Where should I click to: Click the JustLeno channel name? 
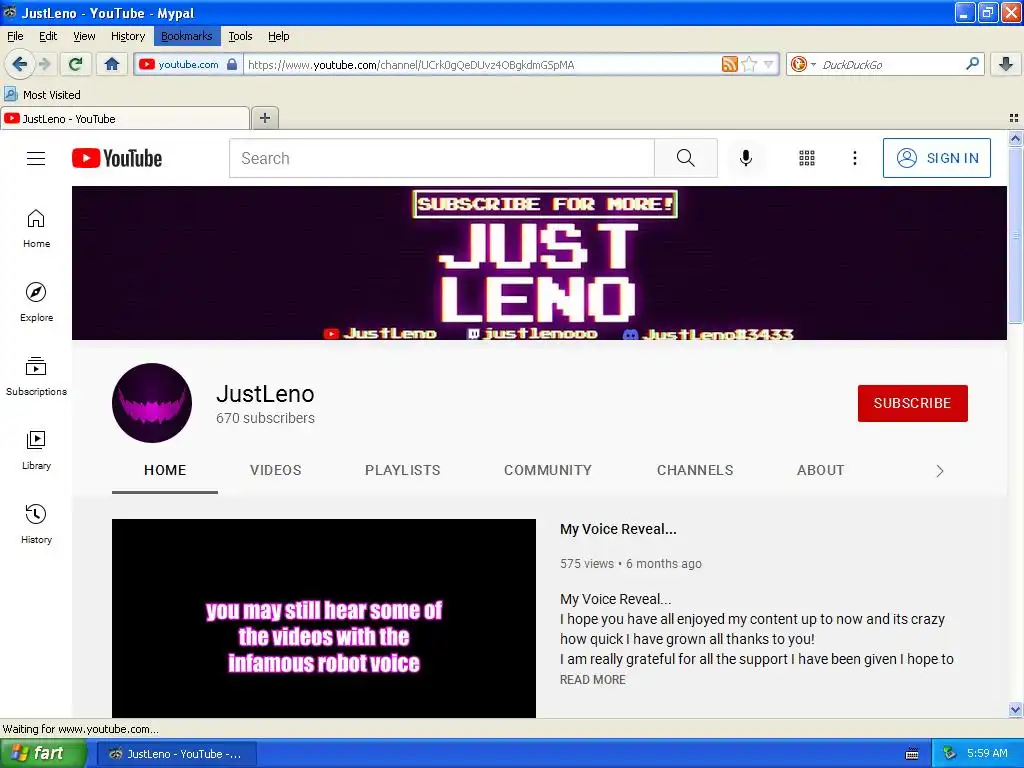[265, 394]
